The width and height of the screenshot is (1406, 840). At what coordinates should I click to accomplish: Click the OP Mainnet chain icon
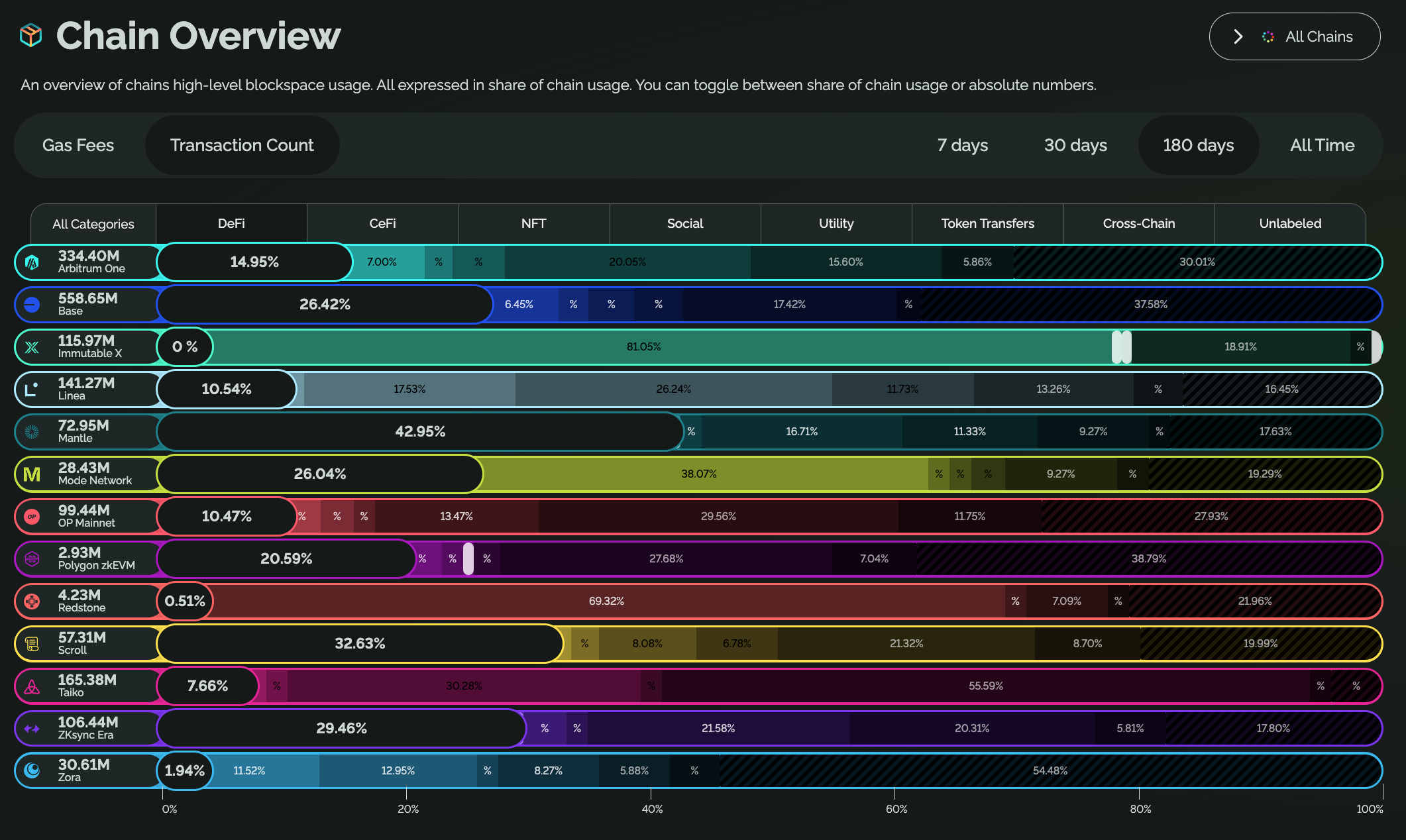[32, 517]
